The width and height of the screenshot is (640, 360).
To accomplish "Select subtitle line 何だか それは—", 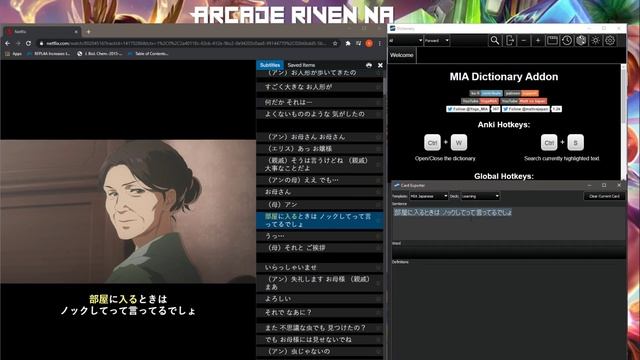I will click(320, 102).
